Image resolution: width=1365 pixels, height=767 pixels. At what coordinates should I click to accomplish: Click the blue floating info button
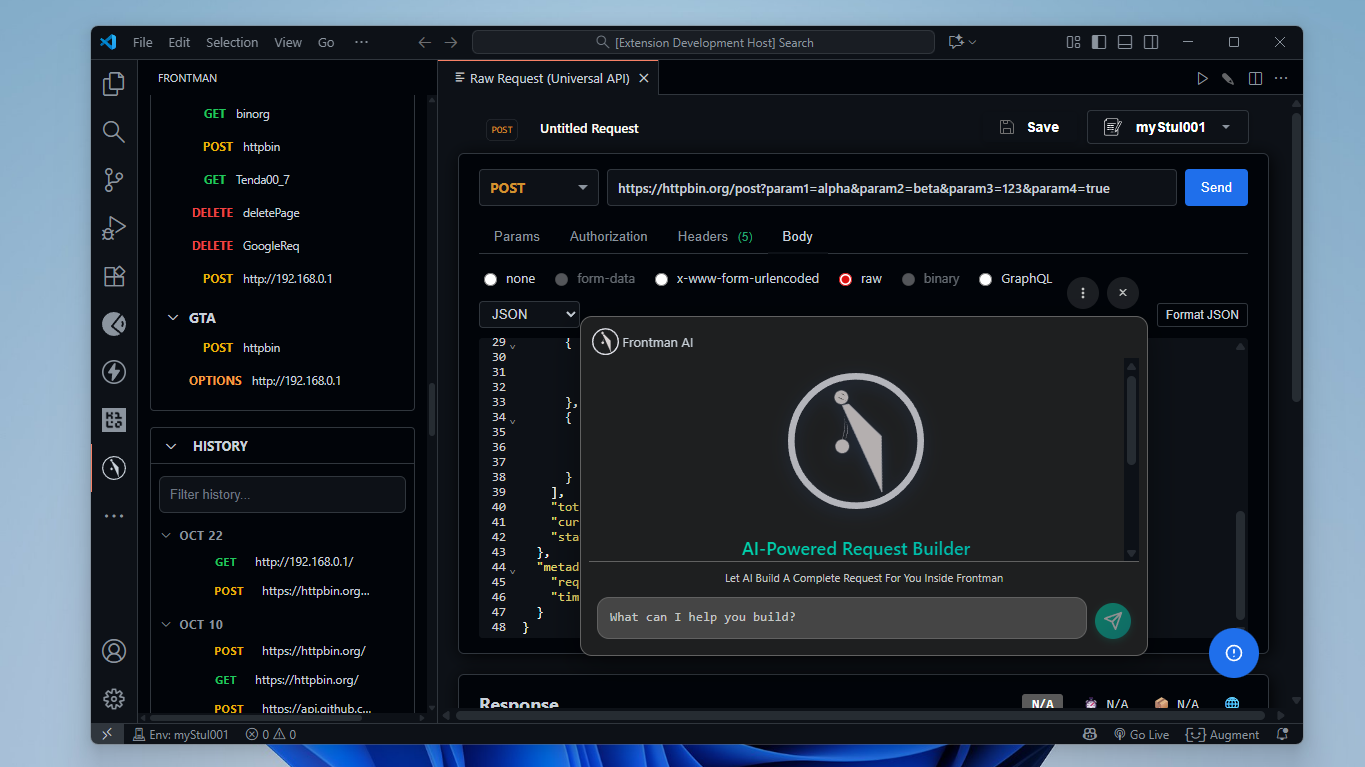point(1234,653)
